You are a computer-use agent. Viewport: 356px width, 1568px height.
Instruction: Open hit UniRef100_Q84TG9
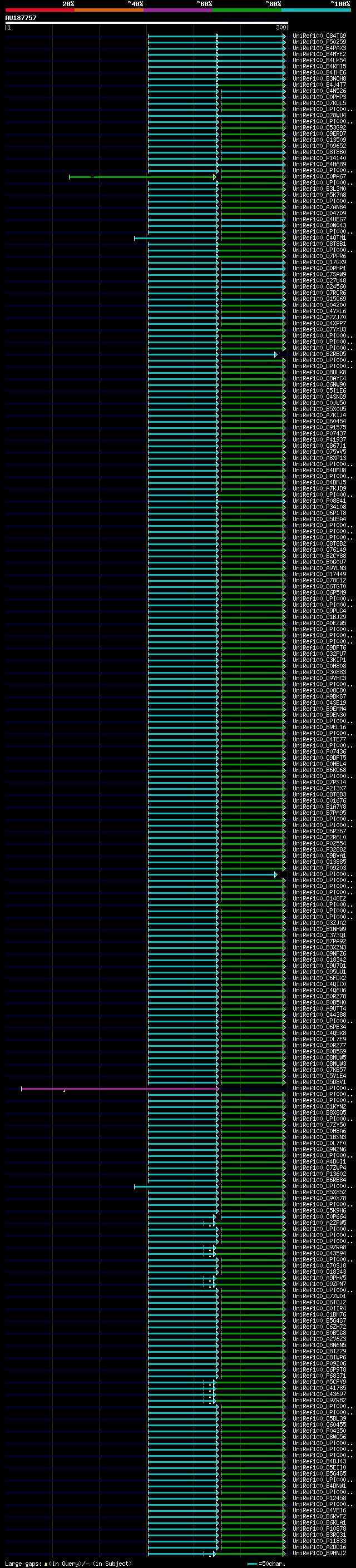tap(319, 36)
